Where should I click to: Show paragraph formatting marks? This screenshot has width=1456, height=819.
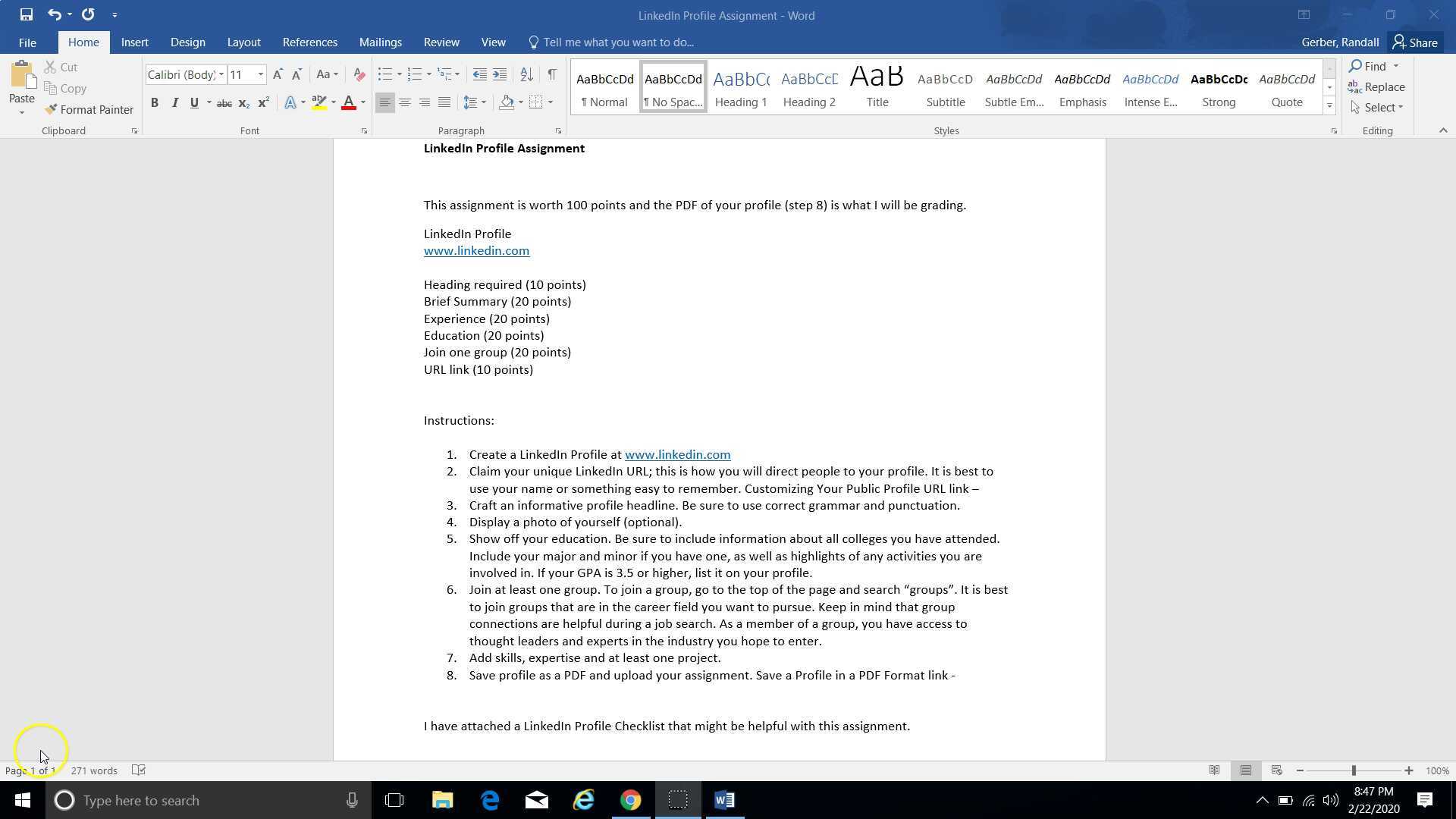click(552, 74)
